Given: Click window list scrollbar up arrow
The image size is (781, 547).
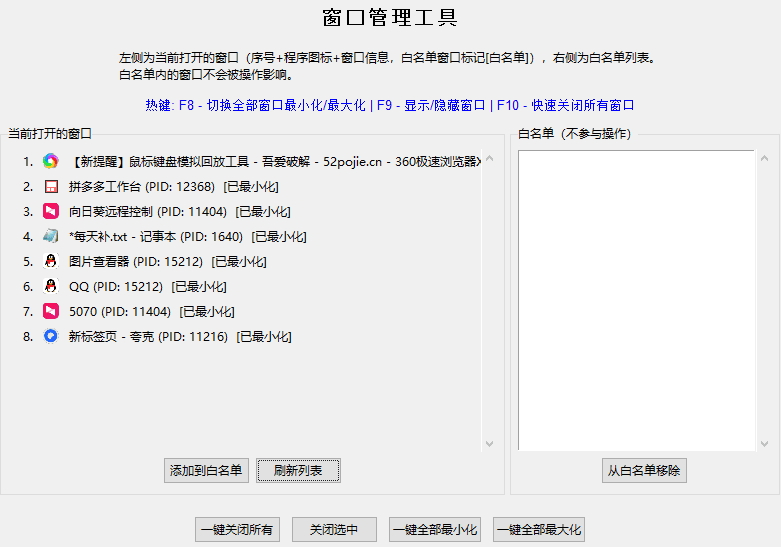Looking at the screenshot, I should click(x=489, y=158).
